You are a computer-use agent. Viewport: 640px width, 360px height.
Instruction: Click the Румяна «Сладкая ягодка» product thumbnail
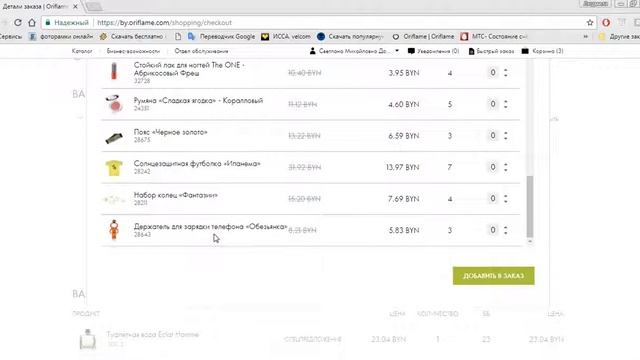coord(114,104)
